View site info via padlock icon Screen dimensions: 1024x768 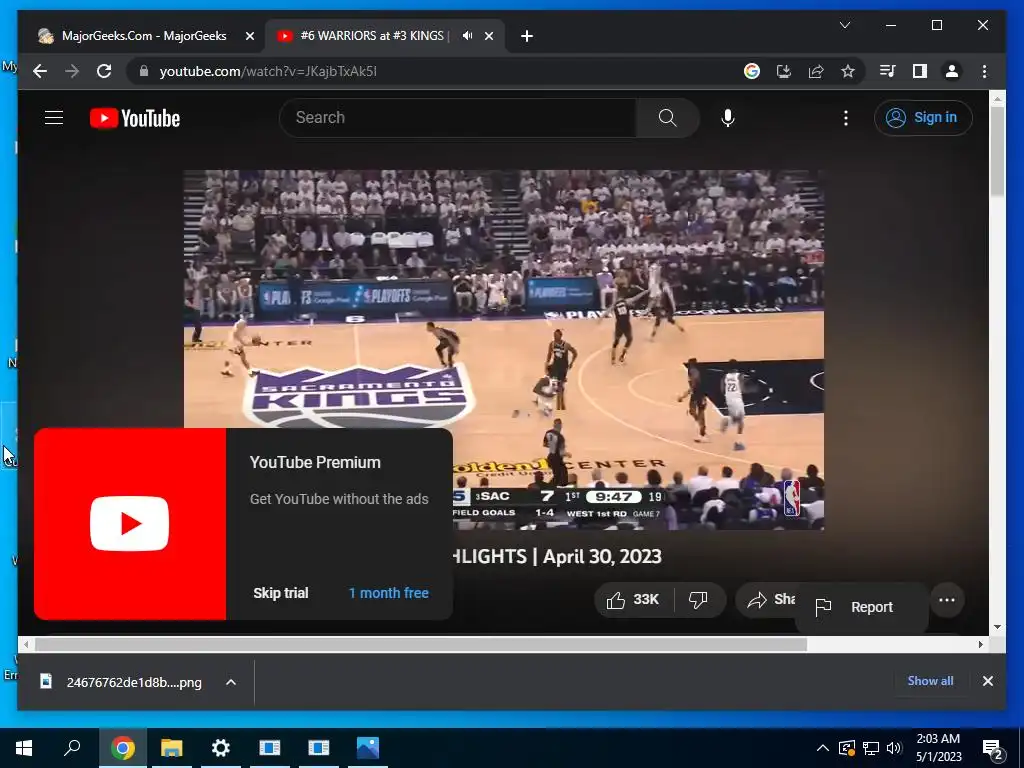point(144,71)
